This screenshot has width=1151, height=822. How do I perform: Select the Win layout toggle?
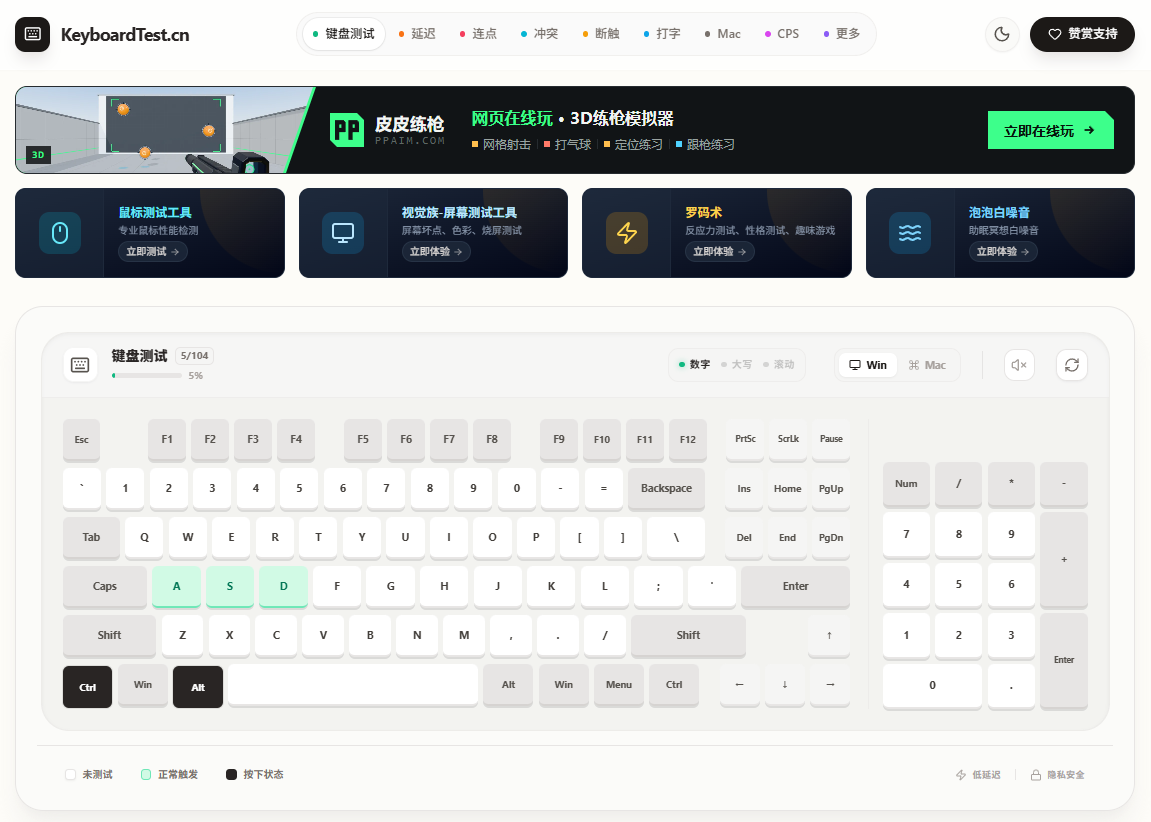click(868, 365)
